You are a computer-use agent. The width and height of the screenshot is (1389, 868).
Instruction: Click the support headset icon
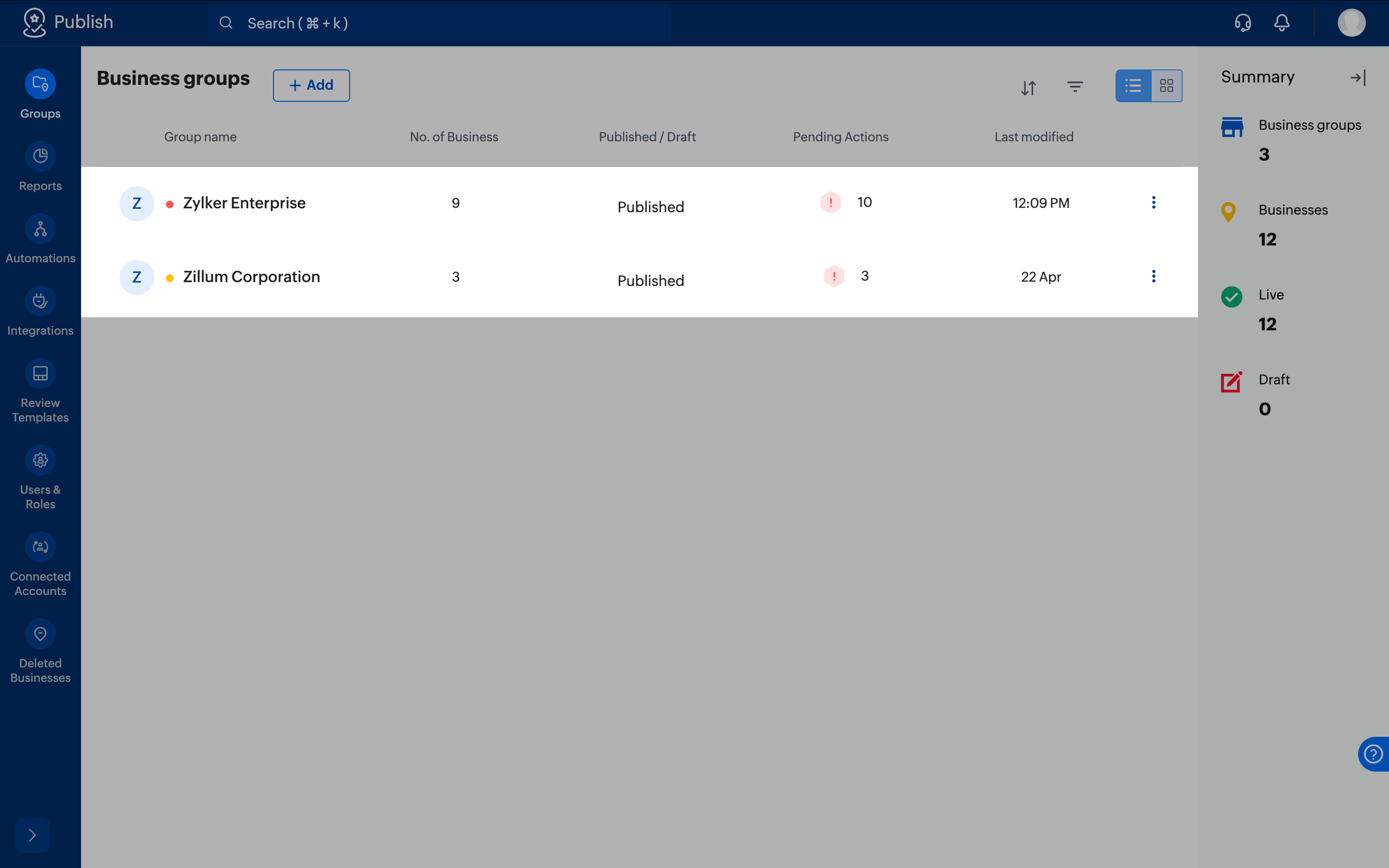coord(1243,23)
